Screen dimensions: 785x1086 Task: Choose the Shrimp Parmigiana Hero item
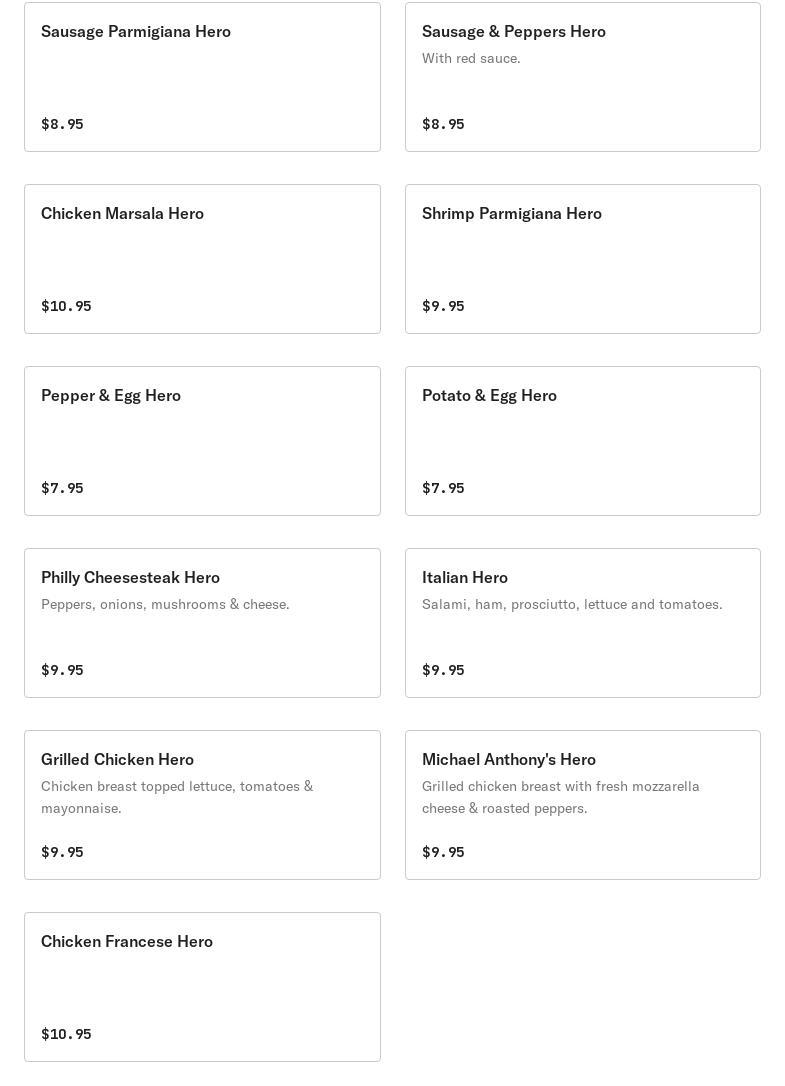pos(582,259)
